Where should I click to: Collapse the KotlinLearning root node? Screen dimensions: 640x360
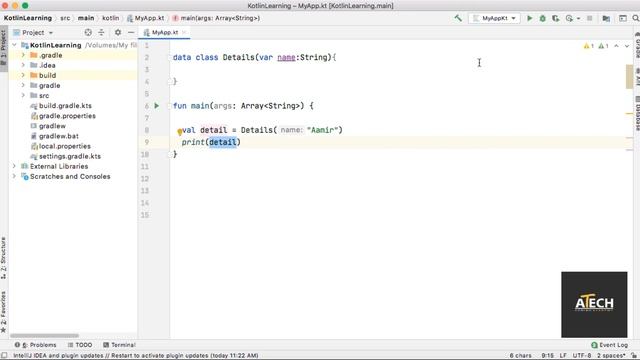coord(14,45)
